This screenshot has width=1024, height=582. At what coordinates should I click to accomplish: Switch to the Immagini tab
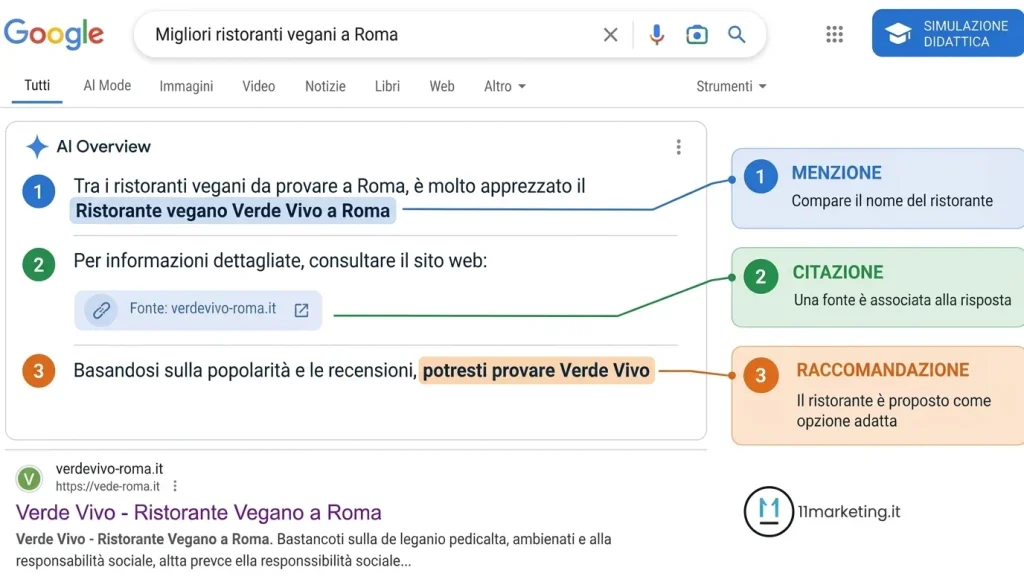[x=186, y=86]
